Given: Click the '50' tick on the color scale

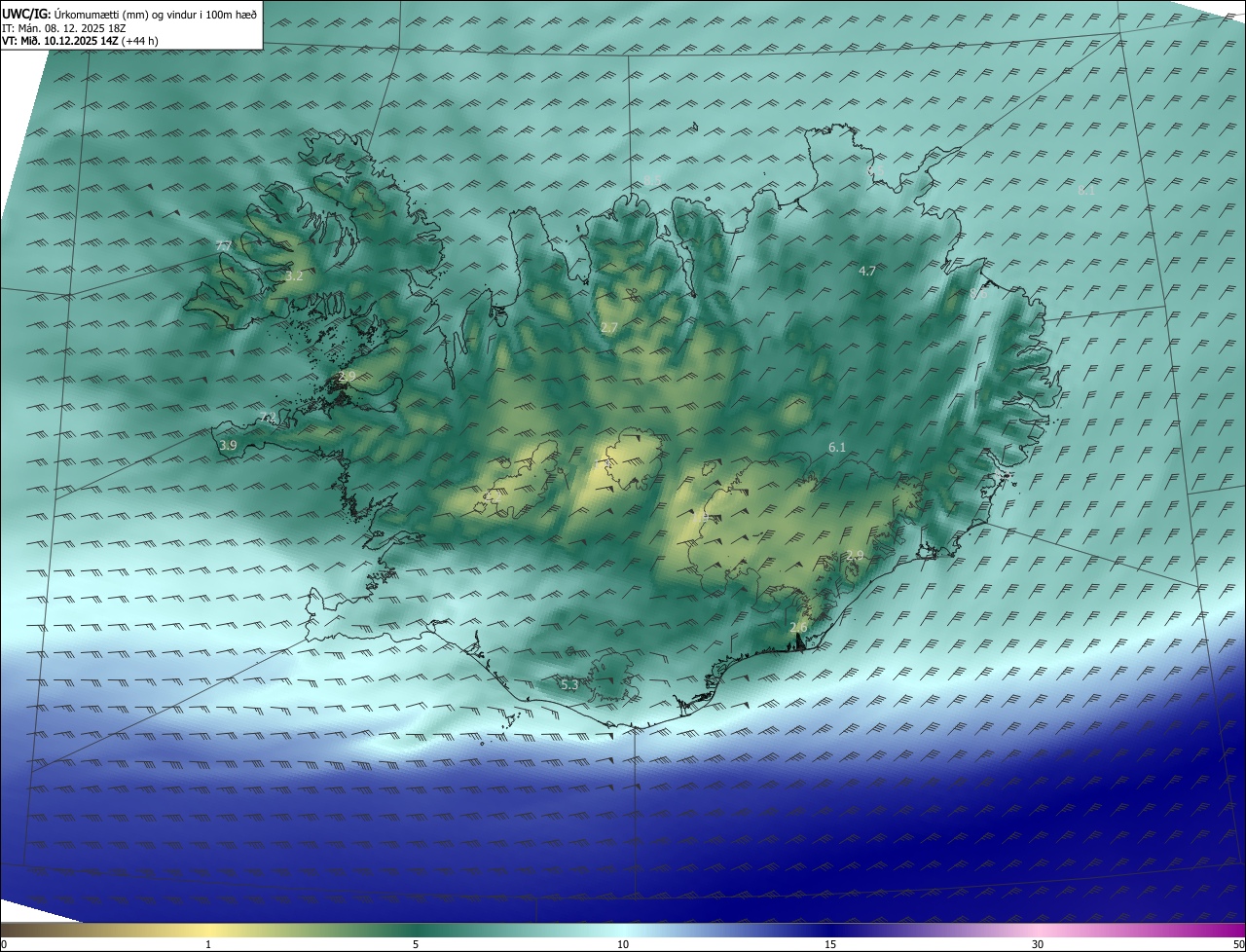Looking at the screenshot, I should [x=1239, y=944].
